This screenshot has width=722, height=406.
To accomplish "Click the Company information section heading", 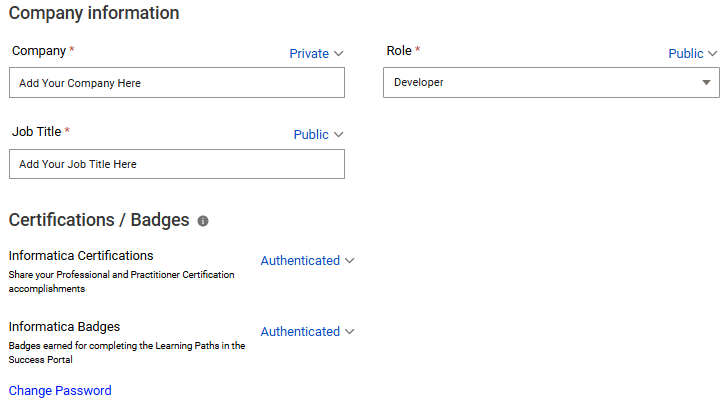I will (x=94, y=13).
